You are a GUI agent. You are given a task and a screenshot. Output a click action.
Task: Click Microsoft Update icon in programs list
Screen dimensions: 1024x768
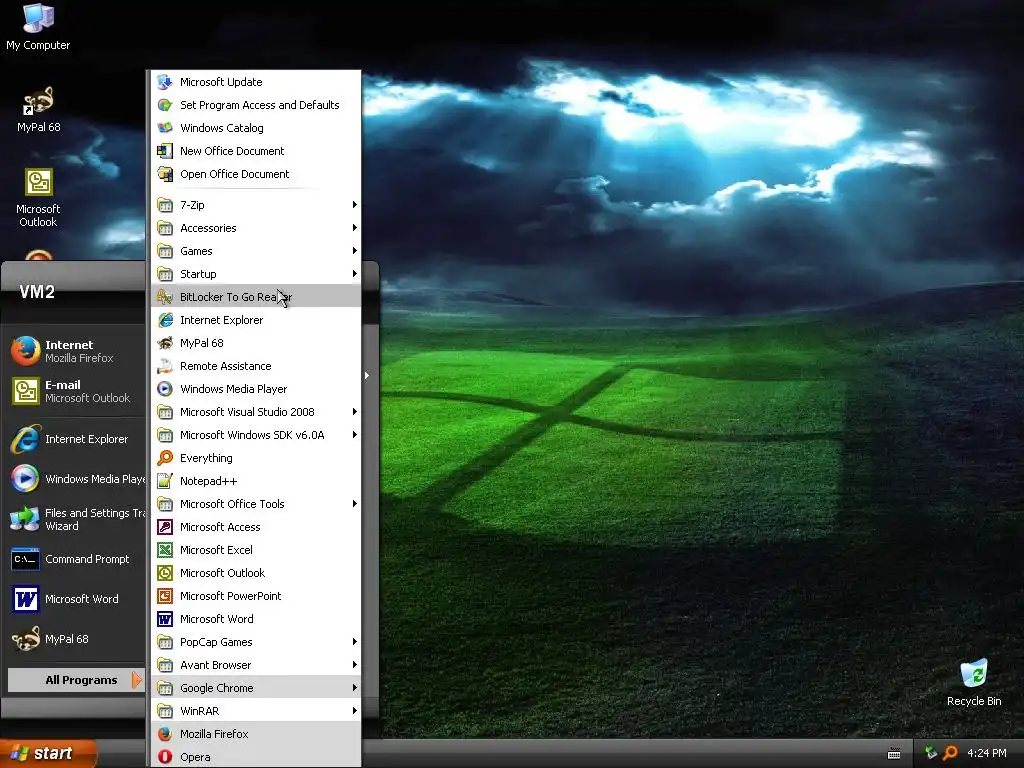tap(165, 82)
